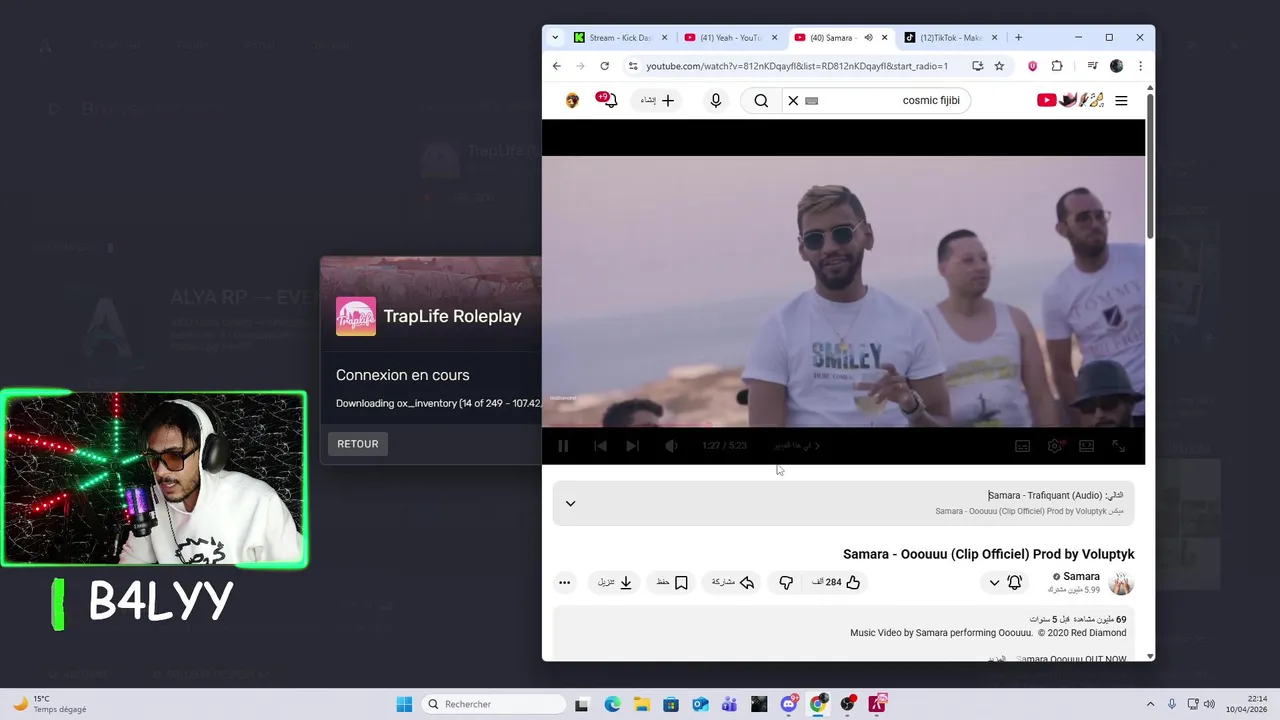Reload the YouTube page

pos(604,66)
